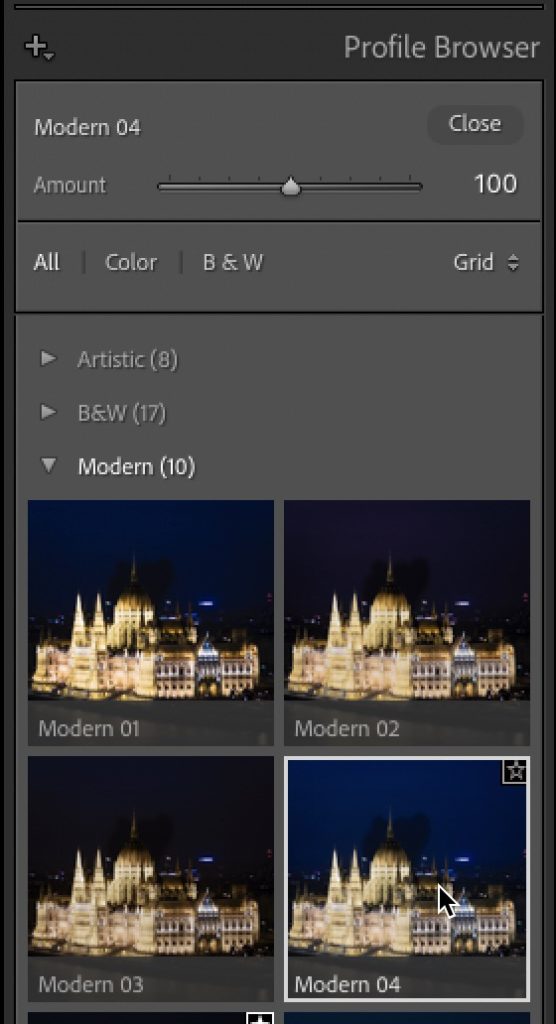Choose the Modern 03 profile thumbnail
This screenshot has height=1024, width=556.
click(151, 879)
